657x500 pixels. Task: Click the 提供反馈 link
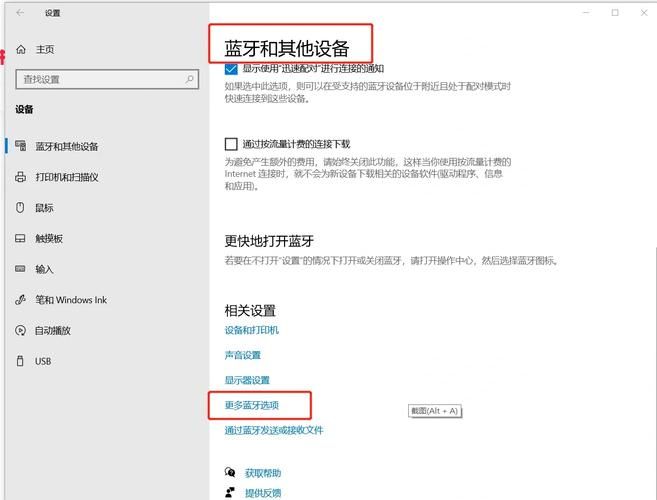tap(263, 493)
